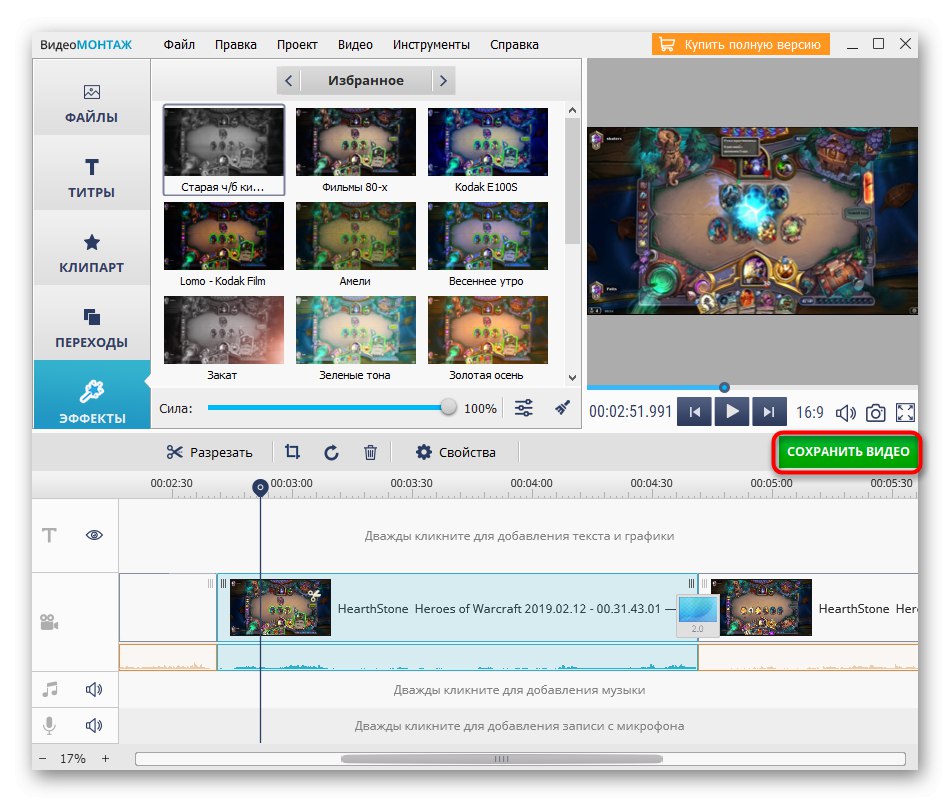This screenshot has height=802, width=950.
Task: Click the preview playback progress handle
Action: click(x=724, y=387)
